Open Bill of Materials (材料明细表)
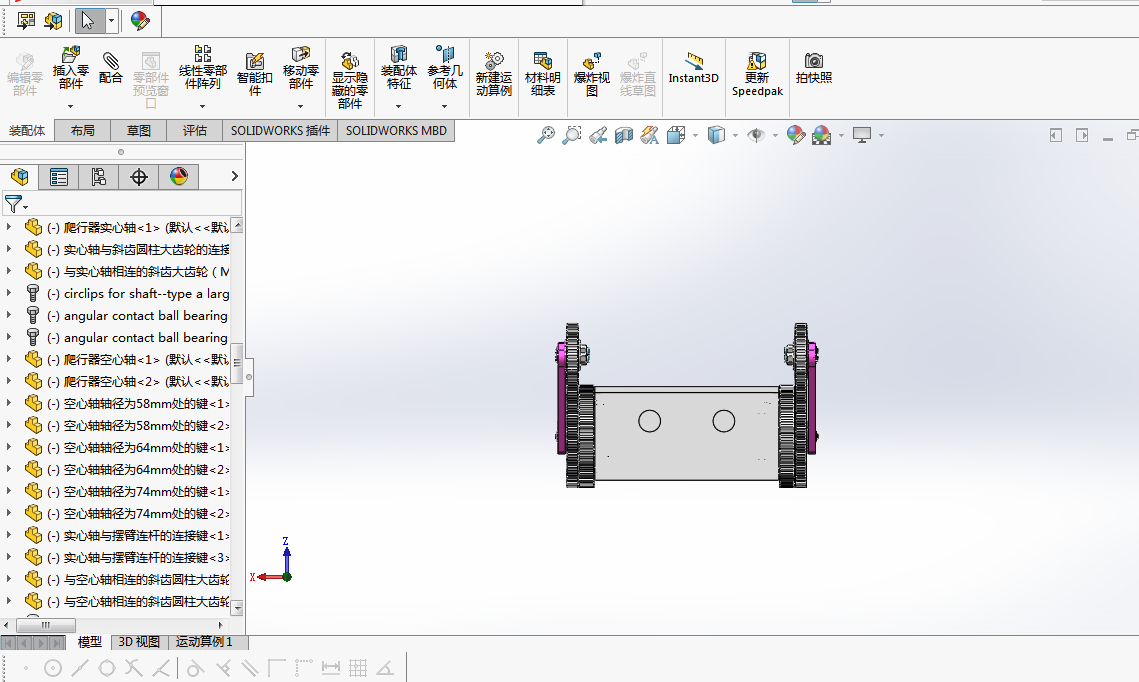1139x682 pixels. [543, 75]
